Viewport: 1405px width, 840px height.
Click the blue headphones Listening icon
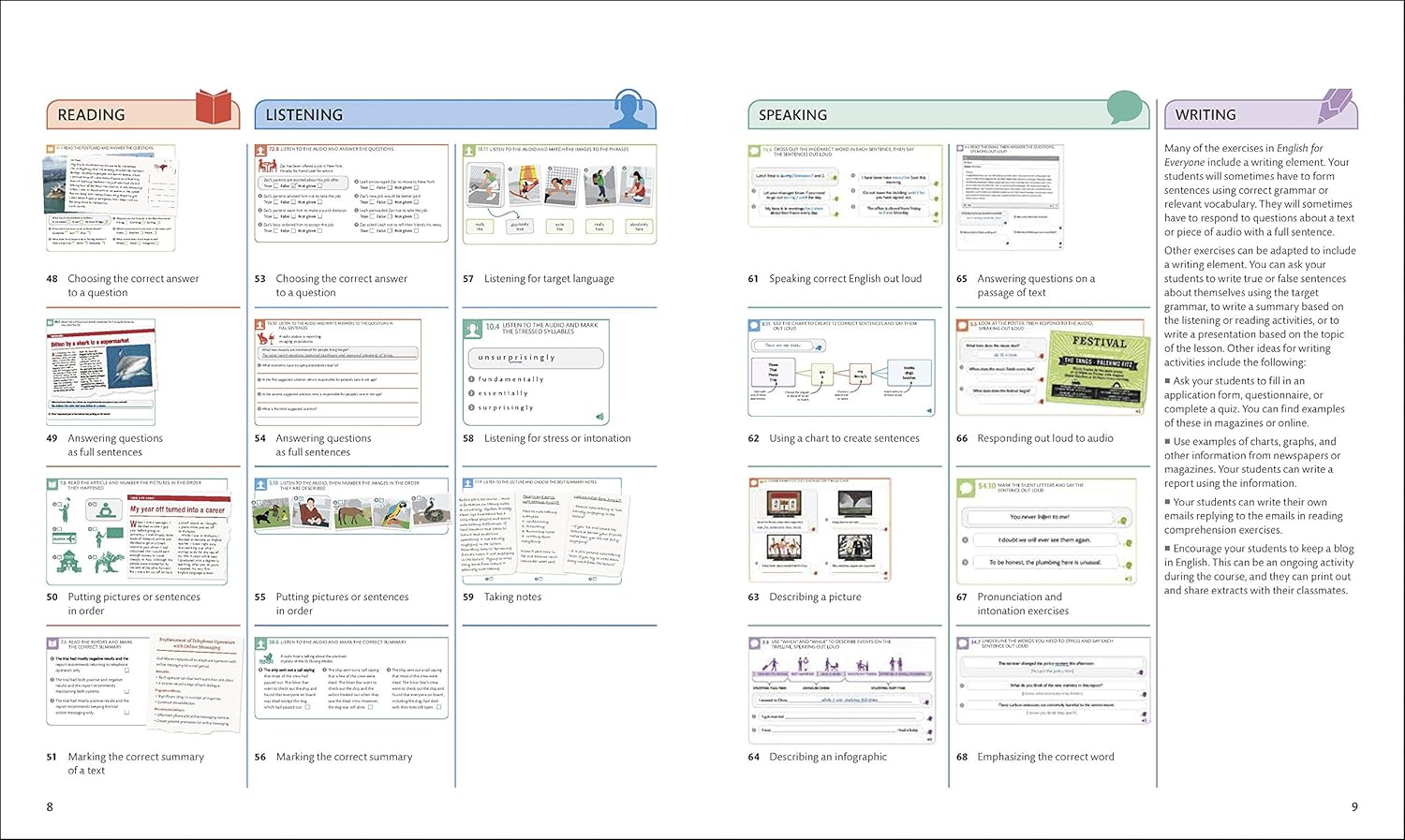tap(632, 109)
